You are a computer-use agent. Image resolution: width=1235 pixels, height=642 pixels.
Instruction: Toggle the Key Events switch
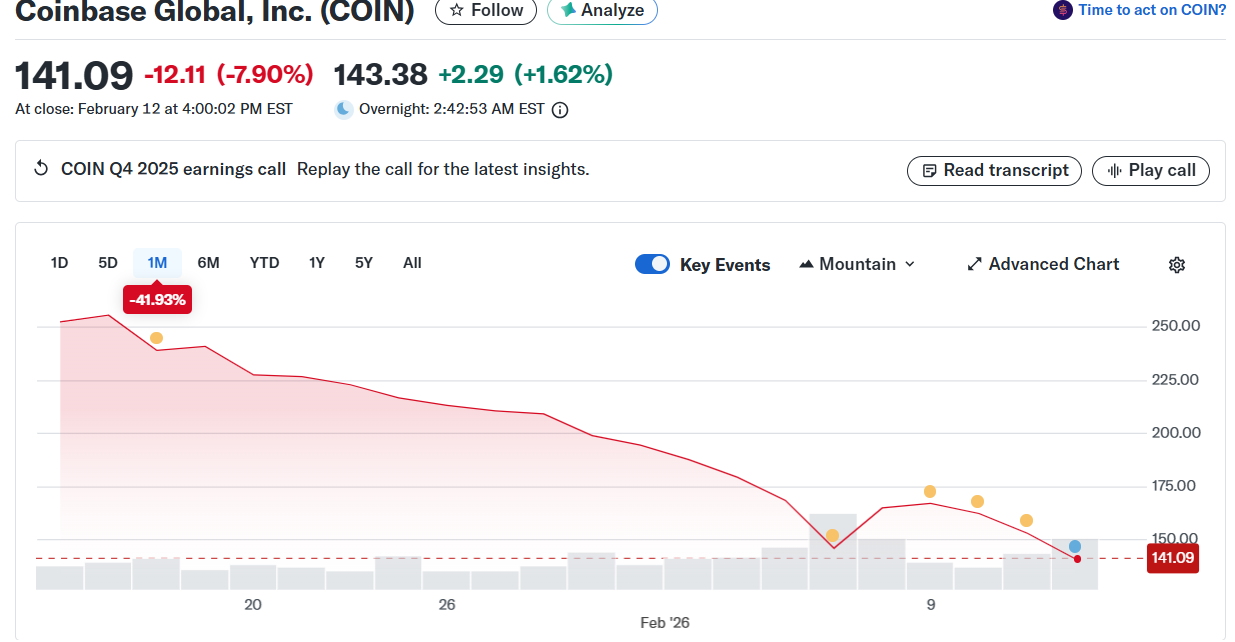652,264
